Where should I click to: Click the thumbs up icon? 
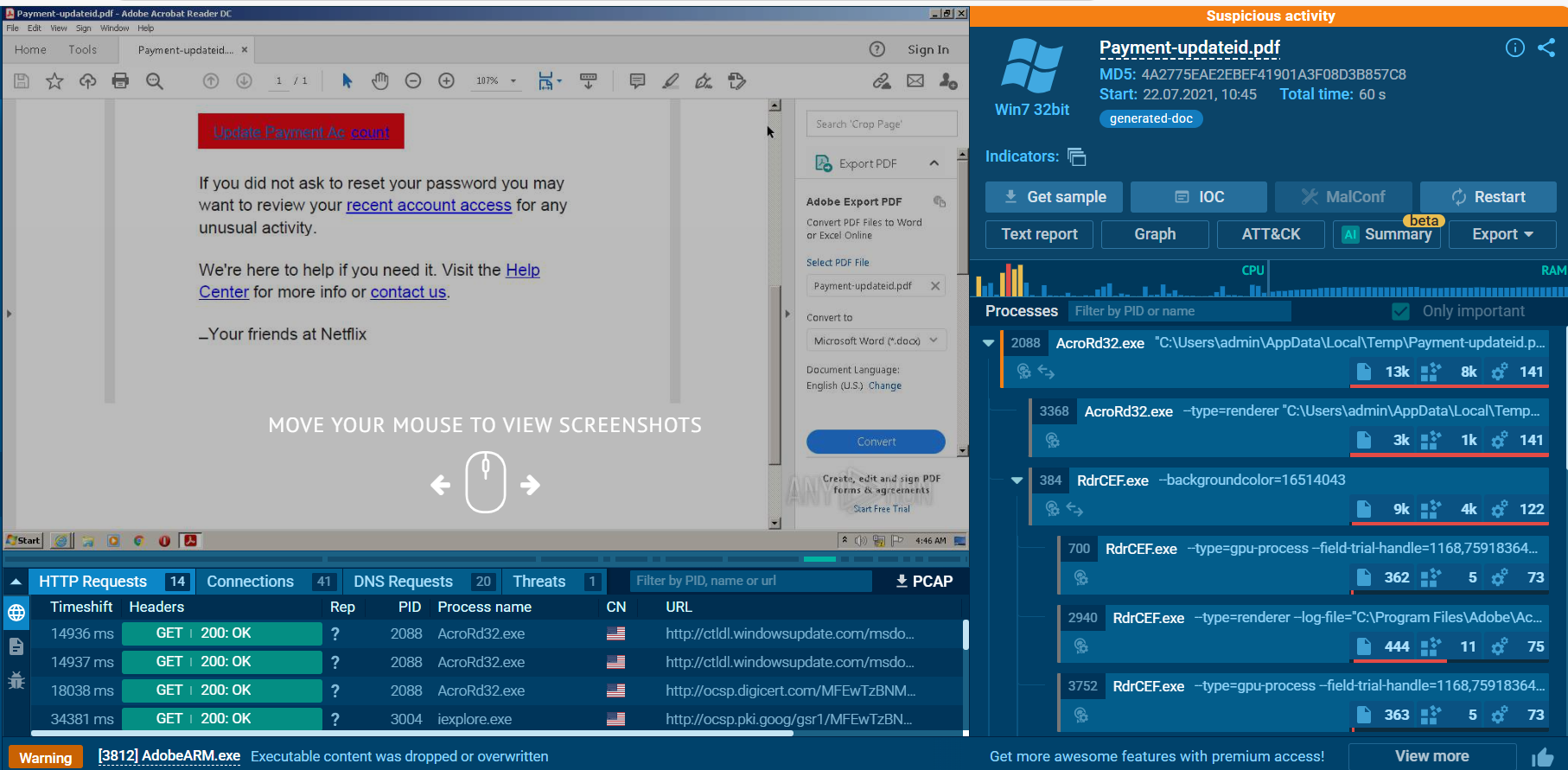point(1542,757)
